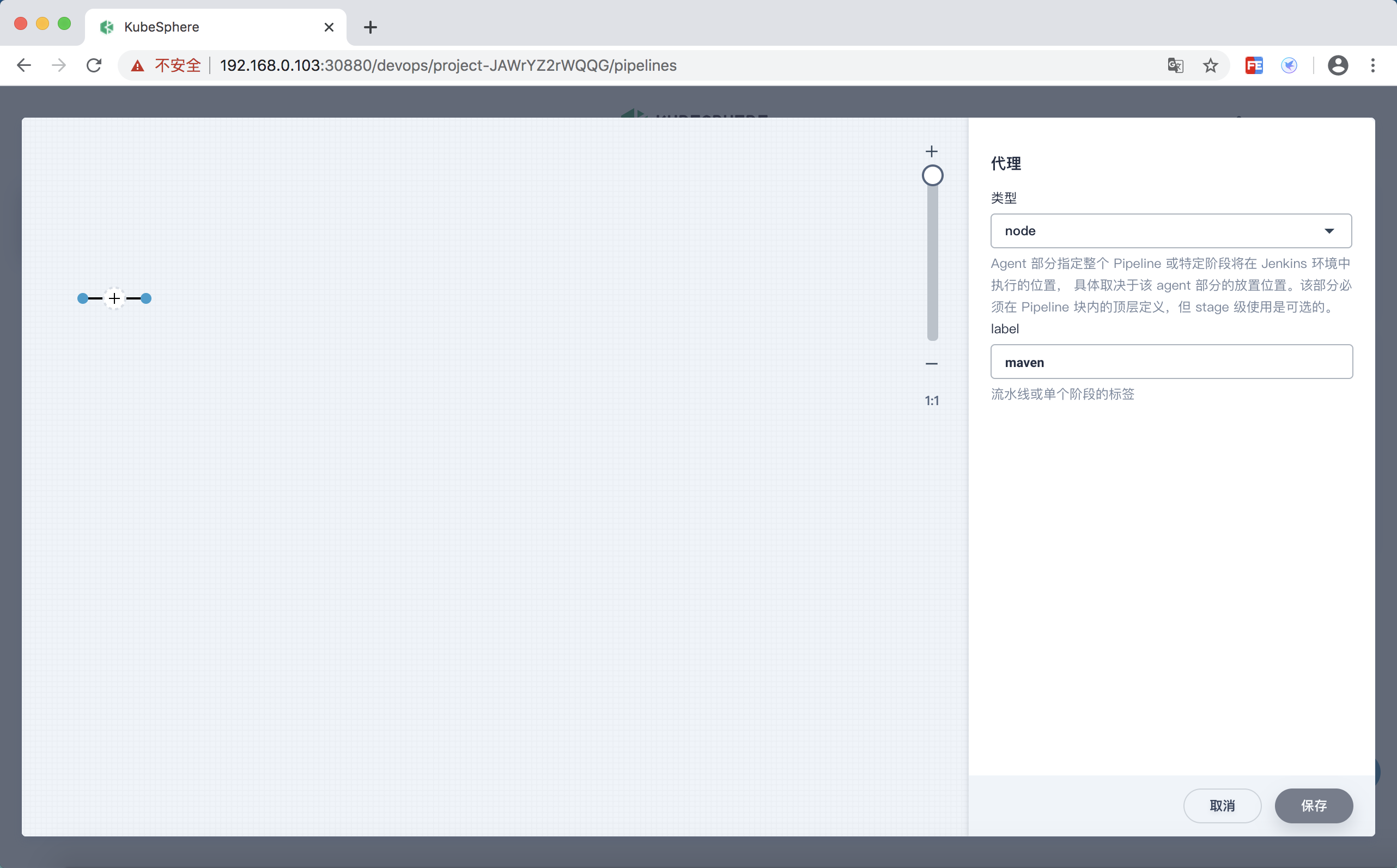The width and height of the screenshot is (1397, 868).
Task: Open the Chrome profile avatar
Action: [1337, 65]
